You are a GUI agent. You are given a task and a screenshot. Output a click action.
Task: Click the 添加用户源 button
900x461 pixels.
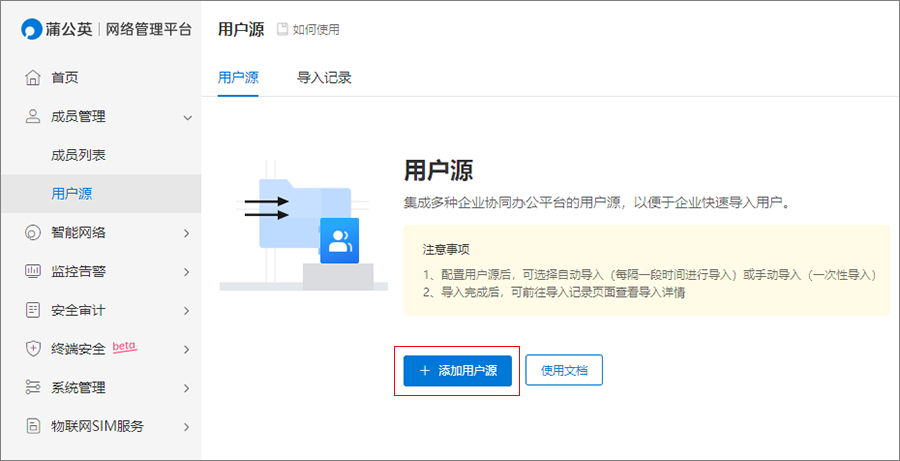pyautogui.click(x=457, y=371)
